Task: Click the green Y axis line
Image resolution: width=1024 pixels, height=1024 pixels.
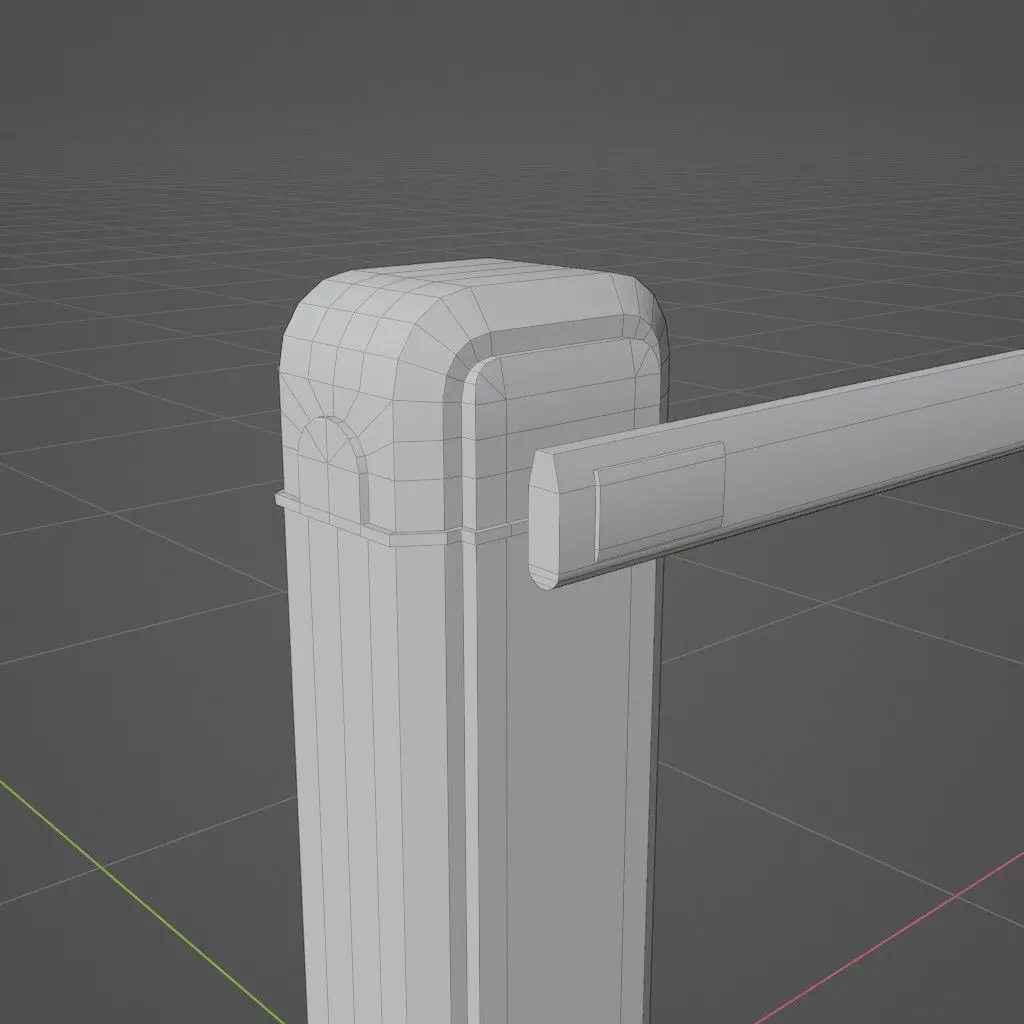Action: (x=140, y=900)
